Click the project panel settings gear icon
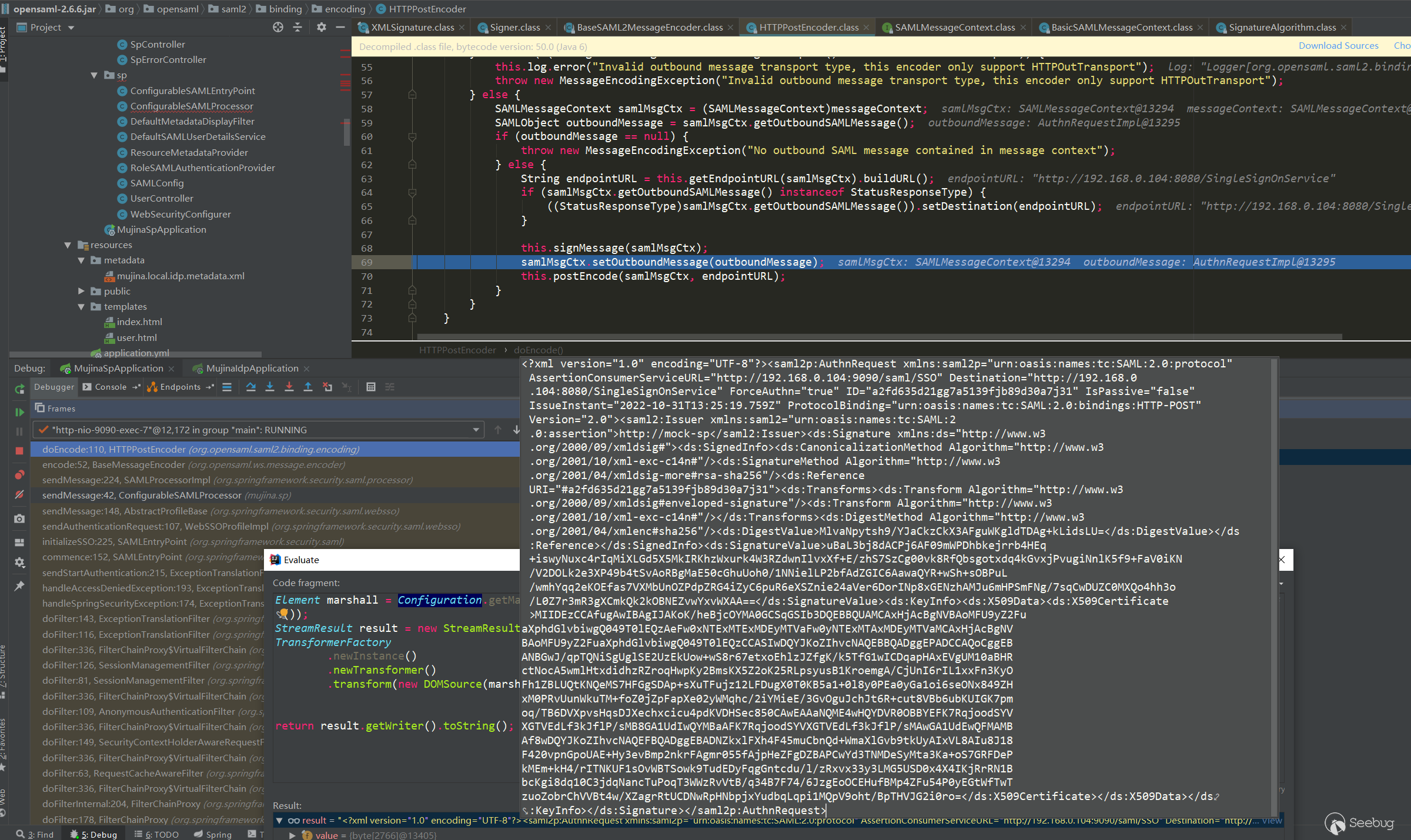The height and width of the screenshot is (840, 1411). pyautogui.click(x=321, y=27)
